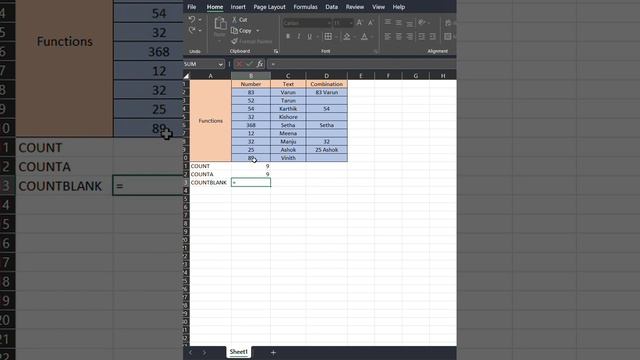Open the Help tab
Screen dimensions: 640x360
pyautogui.click(x=399, y=7)
